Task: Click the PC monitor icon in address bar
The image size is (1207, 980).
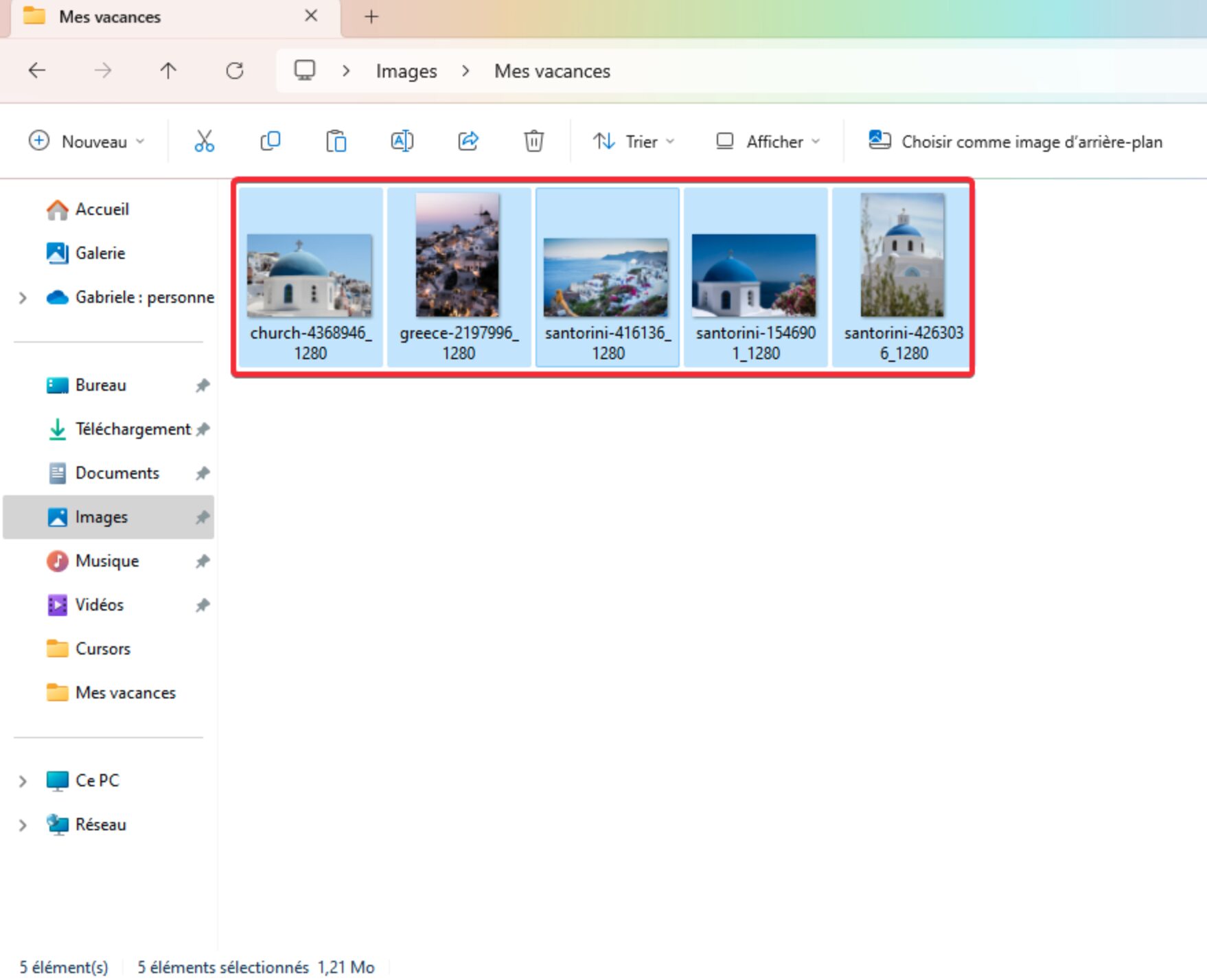Action: coord(304,70)
